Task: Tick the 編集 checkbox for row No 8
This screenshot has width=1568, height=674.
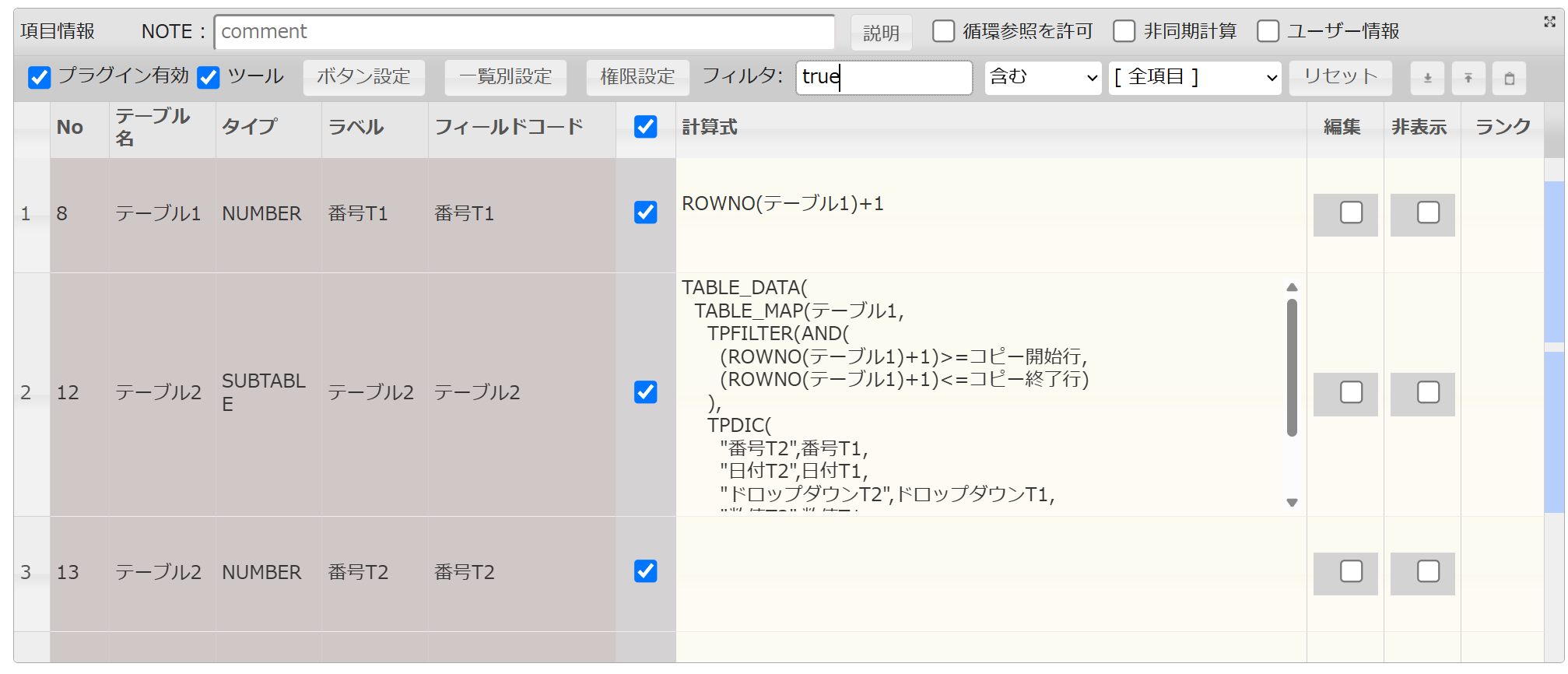Action: coord(1351,212)
